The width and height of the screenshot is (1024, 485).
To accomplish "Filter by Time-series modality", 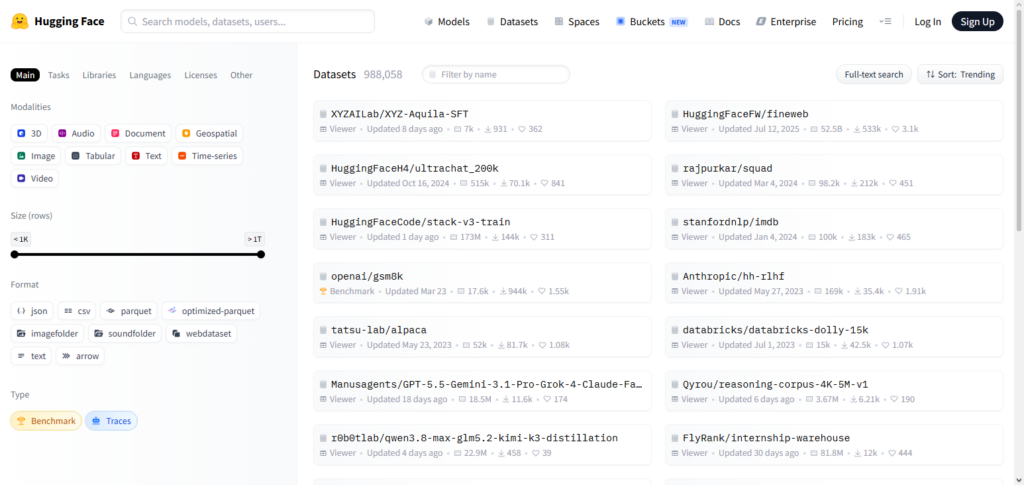I will [207, 156].
